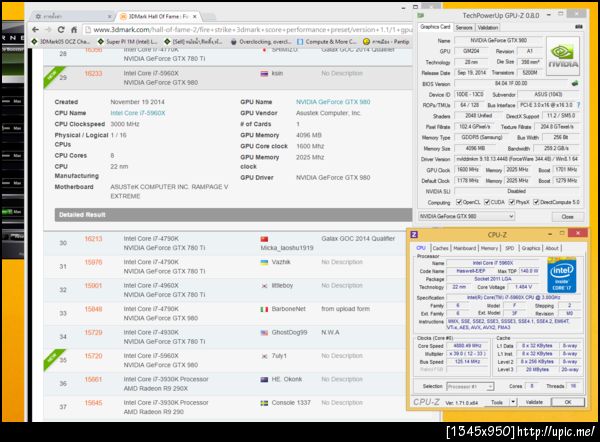Image resolution: width=600 pixels, height=442 pixels.
Task: Toggle the OpenCL checkbox in GPU-Z
Action: [x=459, y=202]
